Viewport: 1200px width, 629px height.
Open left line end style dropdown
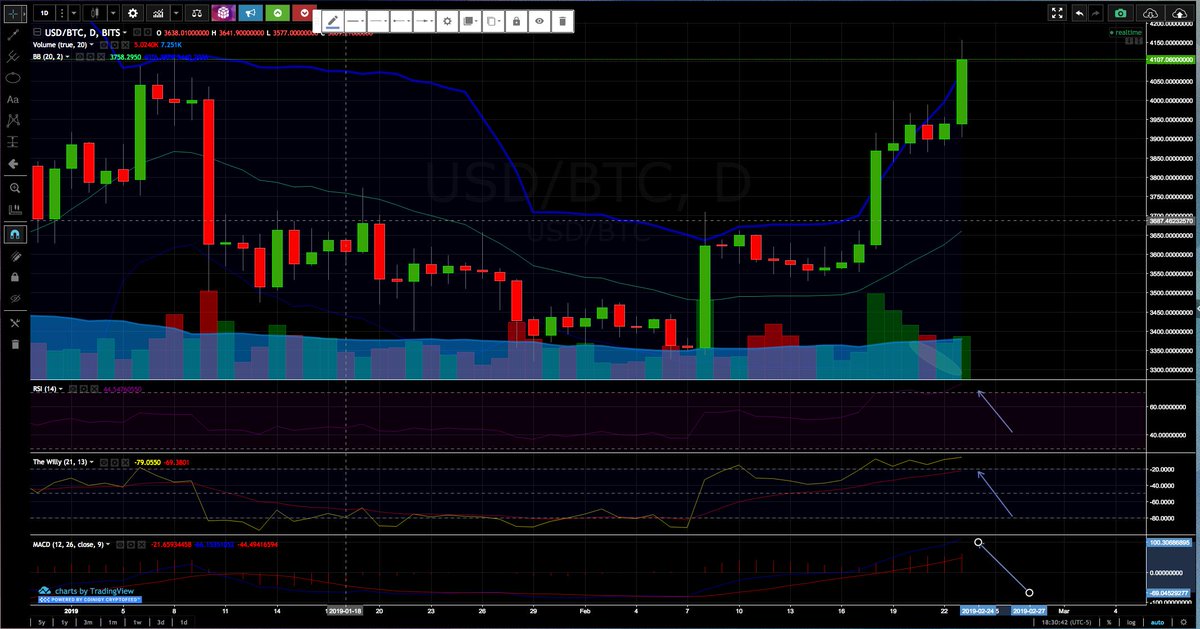[401, 22]
